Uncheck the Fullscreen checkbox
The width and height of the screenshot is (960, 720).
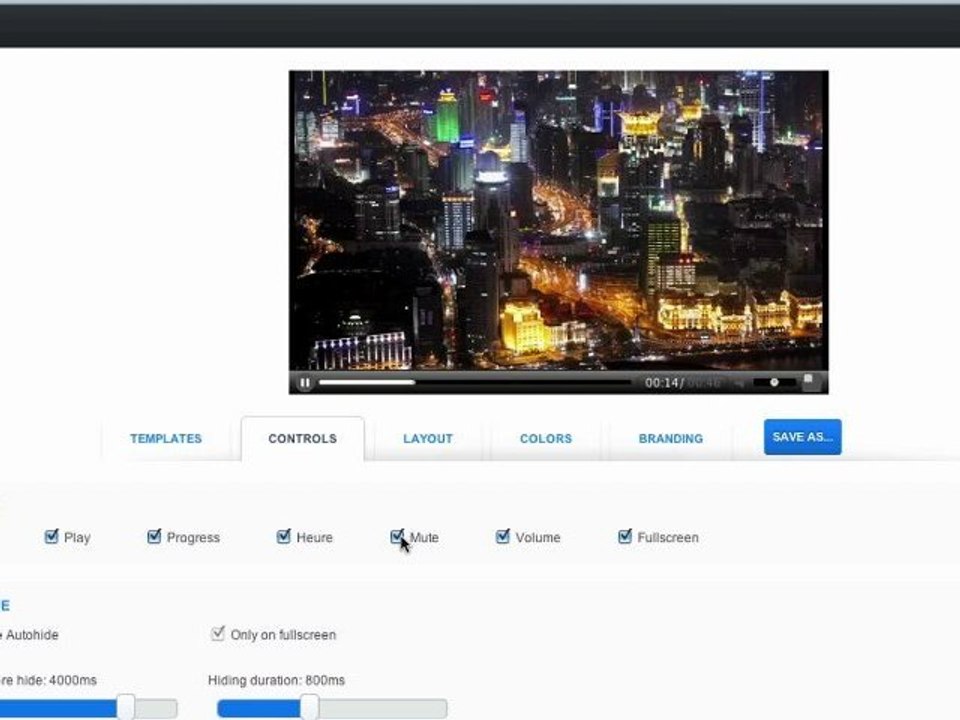[624, 537]
